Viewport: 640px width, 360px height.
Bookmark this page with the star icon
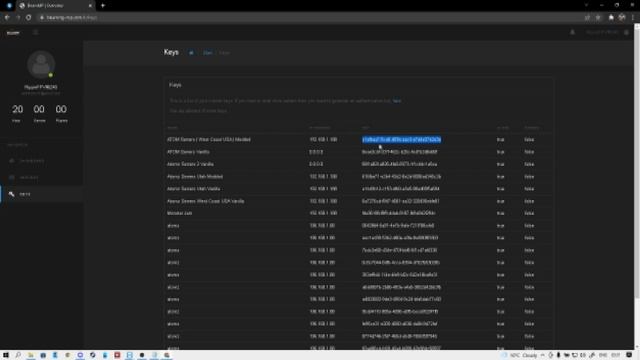pyautogui.click(x=598, y=18)
